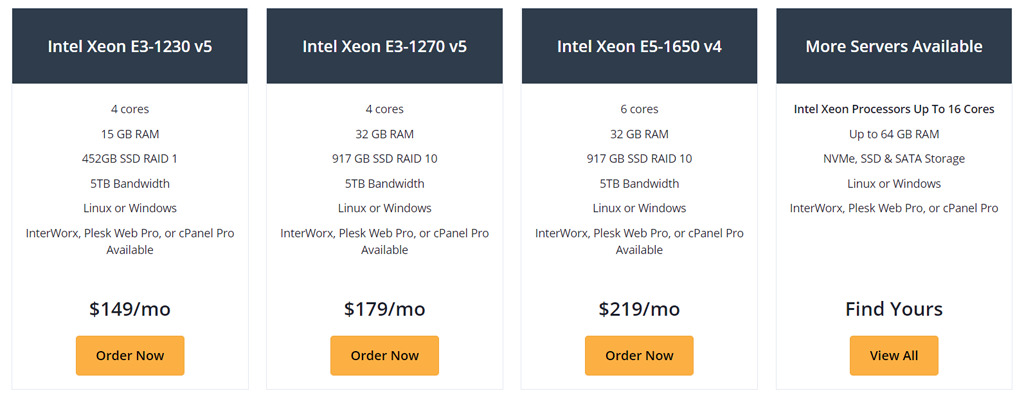Click the Find Yours heading

[894, 308]
